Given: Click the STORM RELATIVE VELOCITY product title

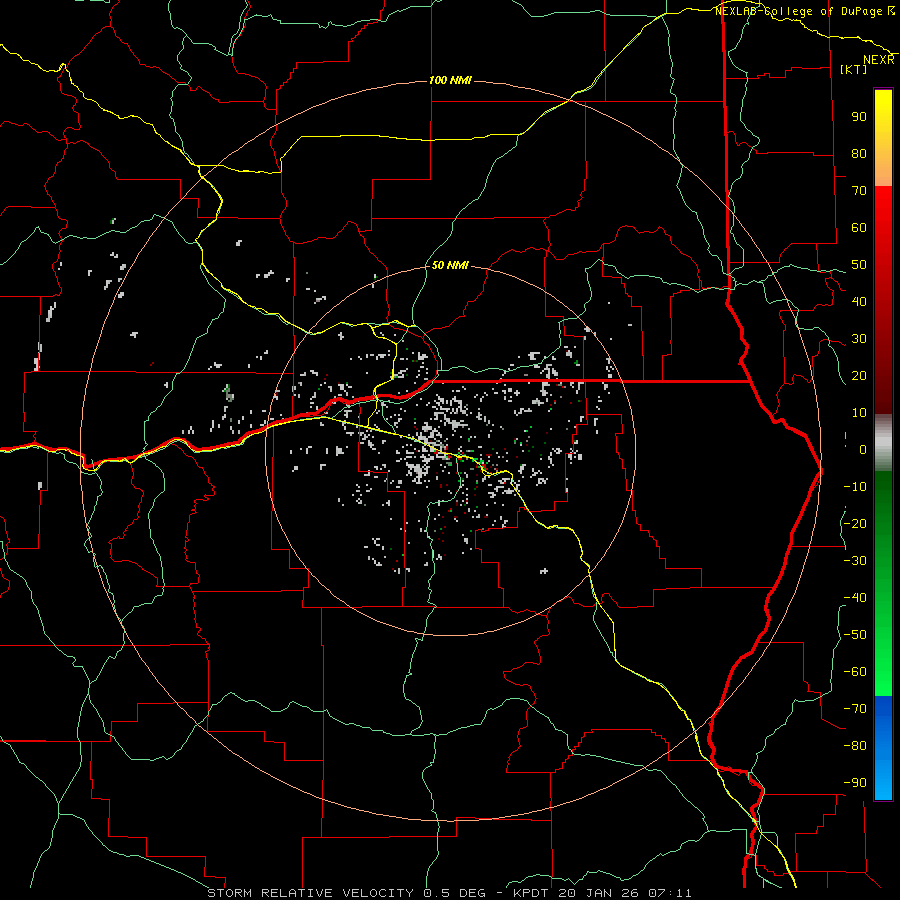Looking at the screenshot, I should coord(312,893).
